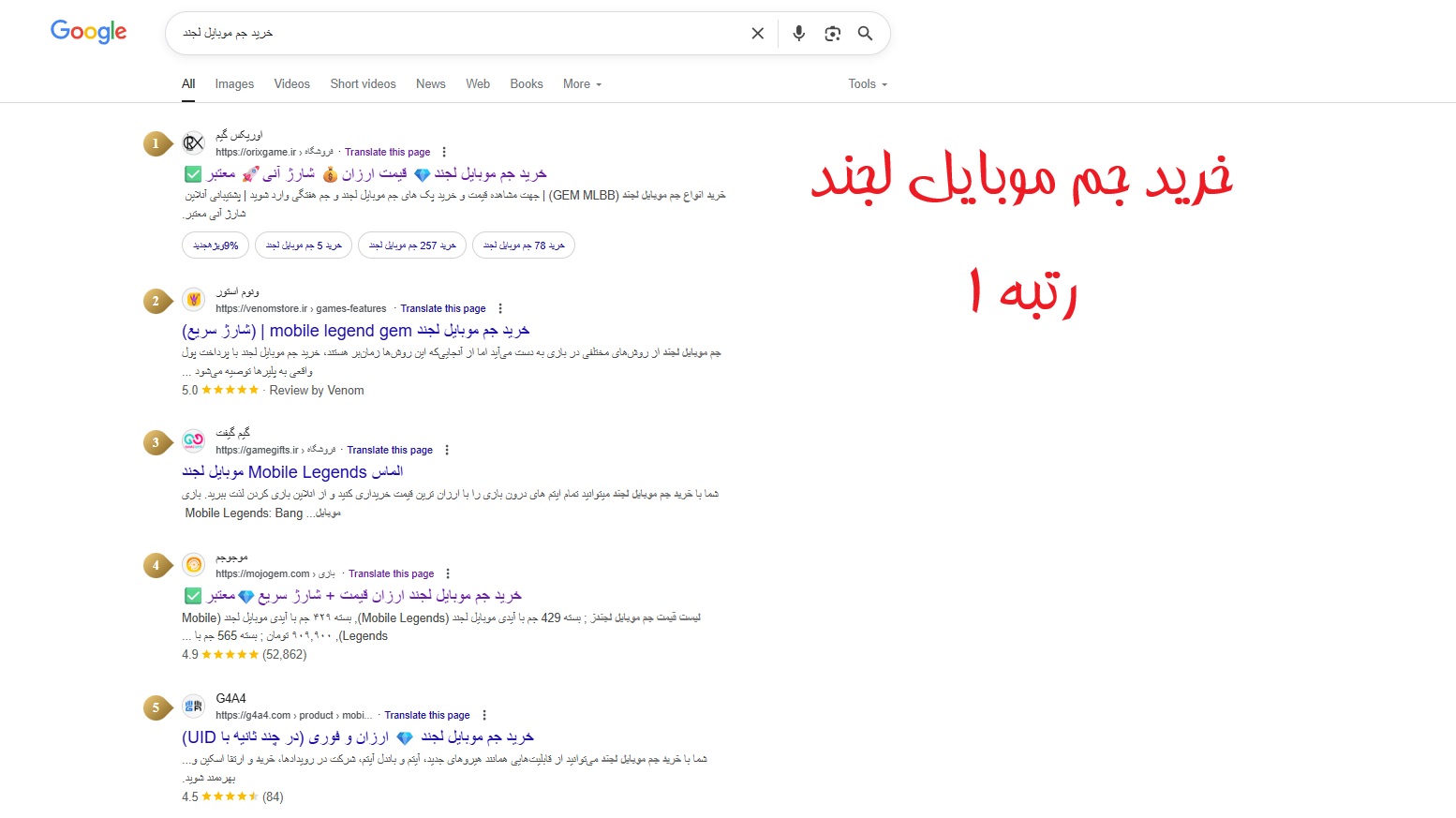Click the sitelink chip showing 9%

[215, 245]
